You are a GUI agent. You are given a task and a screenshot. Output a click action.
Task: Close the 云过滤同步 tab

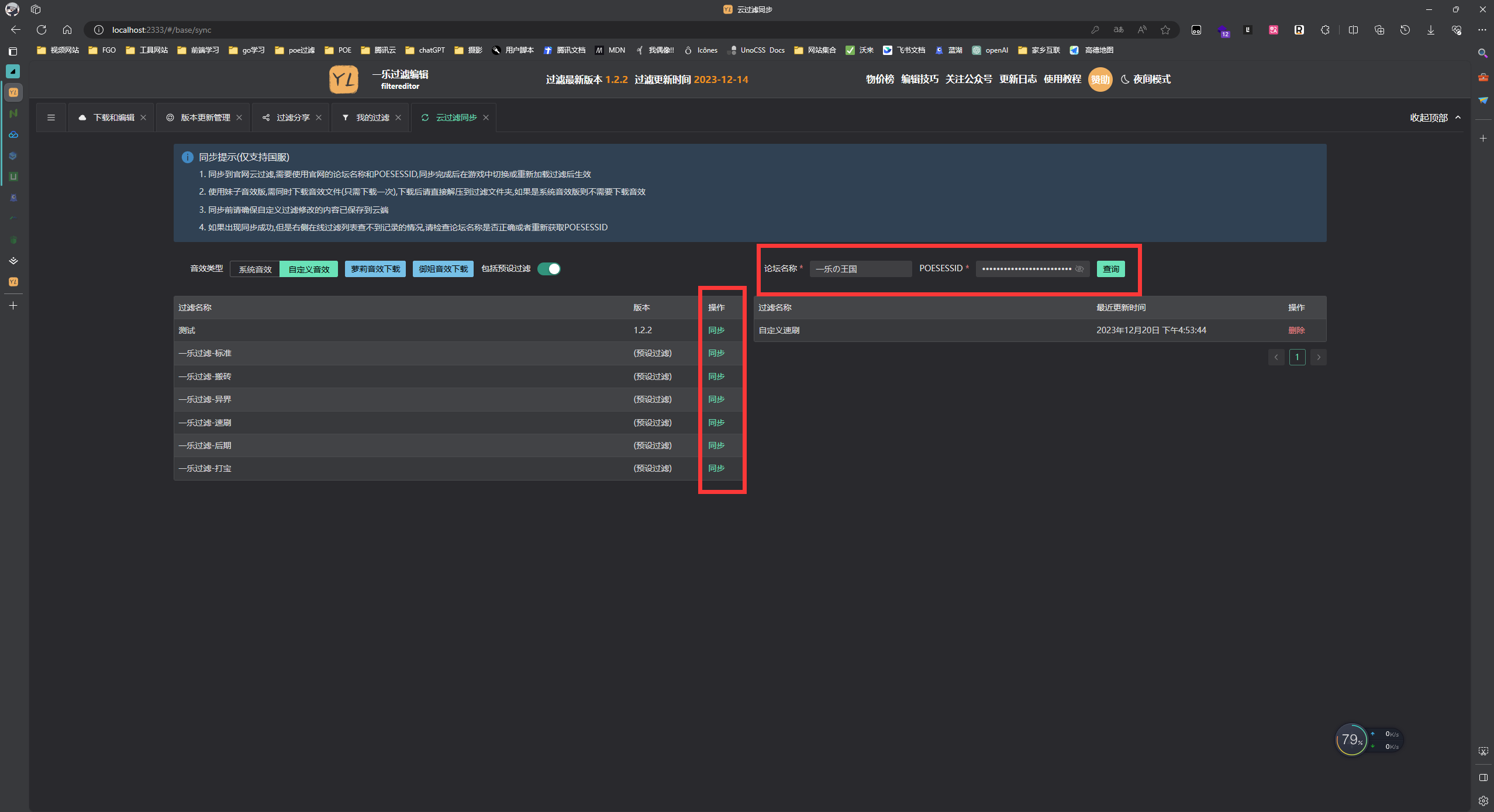pos(486,118)
